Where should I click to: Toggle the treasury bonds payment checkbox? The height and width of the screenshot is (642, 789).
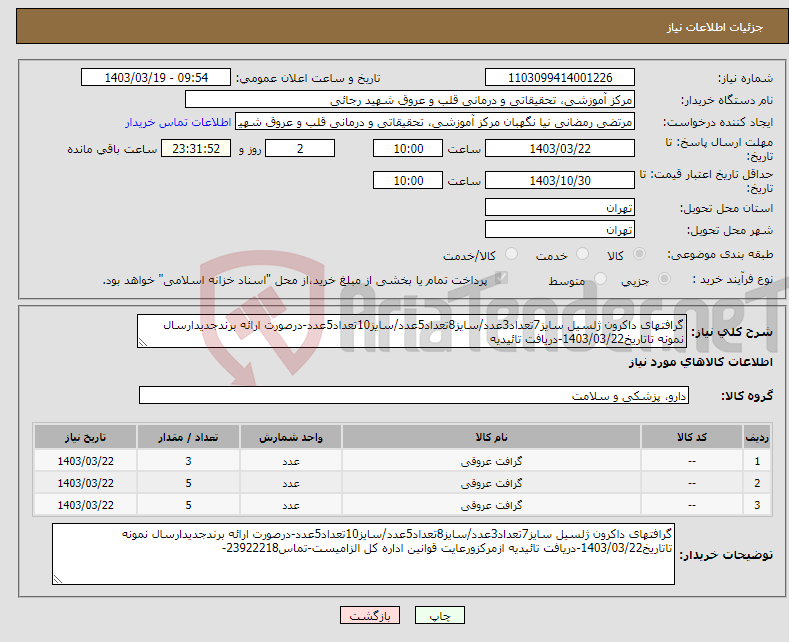click(x=501, y=278)
